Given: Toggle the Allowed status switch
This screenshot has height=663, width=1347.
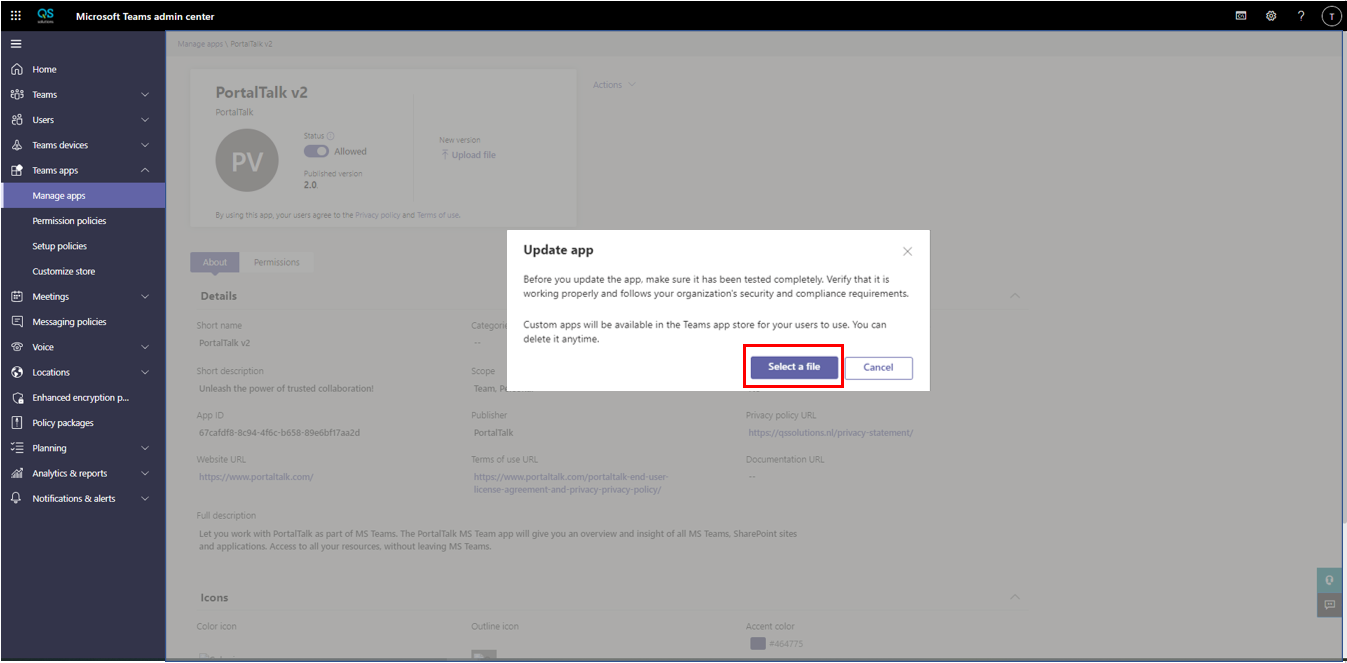Looking at the screenshot, I should (x=316, y=151).
